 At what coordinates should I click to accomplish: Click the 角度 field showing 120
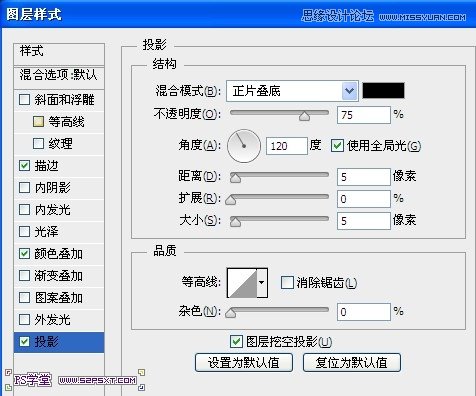[x=287, y=146]
